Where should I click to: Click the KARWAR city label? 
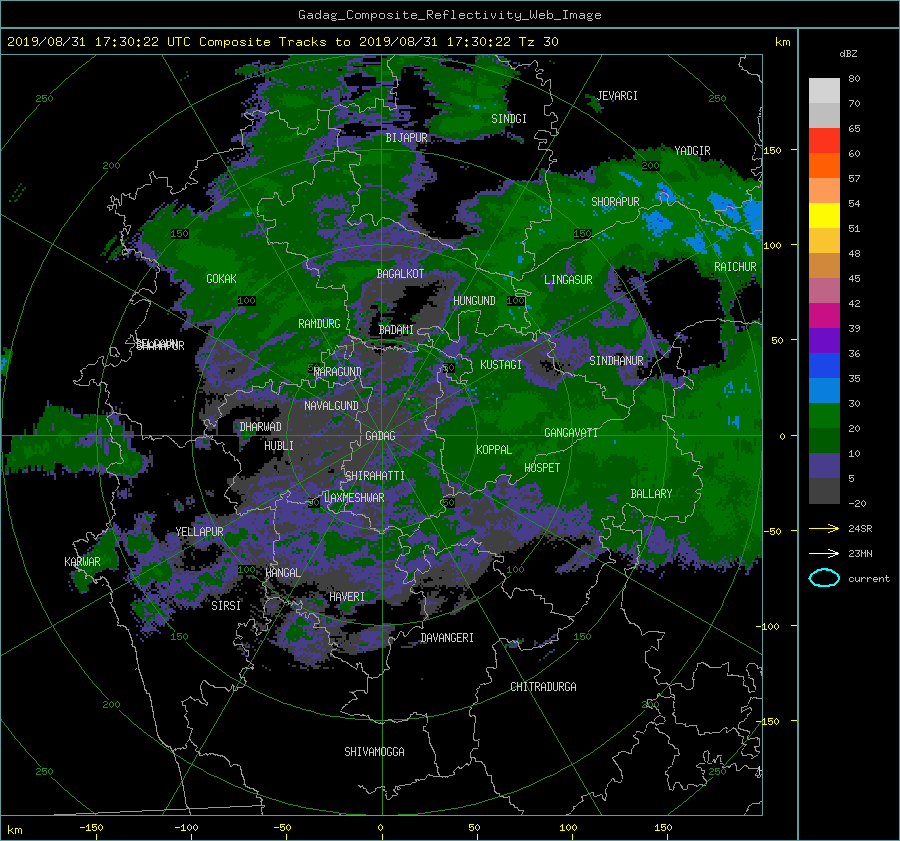tap(82, 562)
